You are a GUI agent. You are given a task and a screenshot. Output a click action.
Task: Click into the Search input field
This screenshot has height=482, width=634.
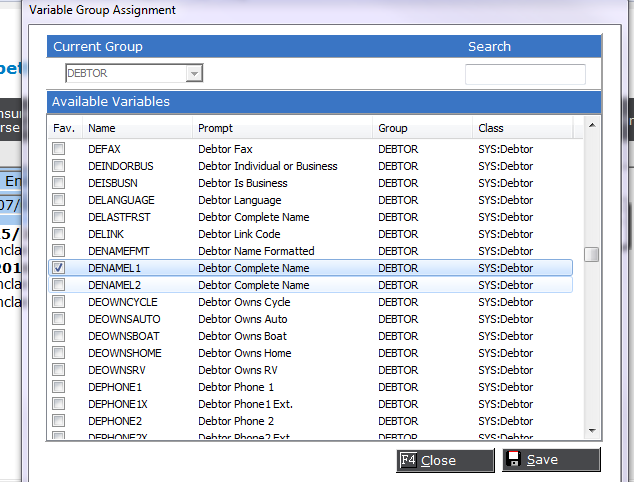tap(525, 74)
